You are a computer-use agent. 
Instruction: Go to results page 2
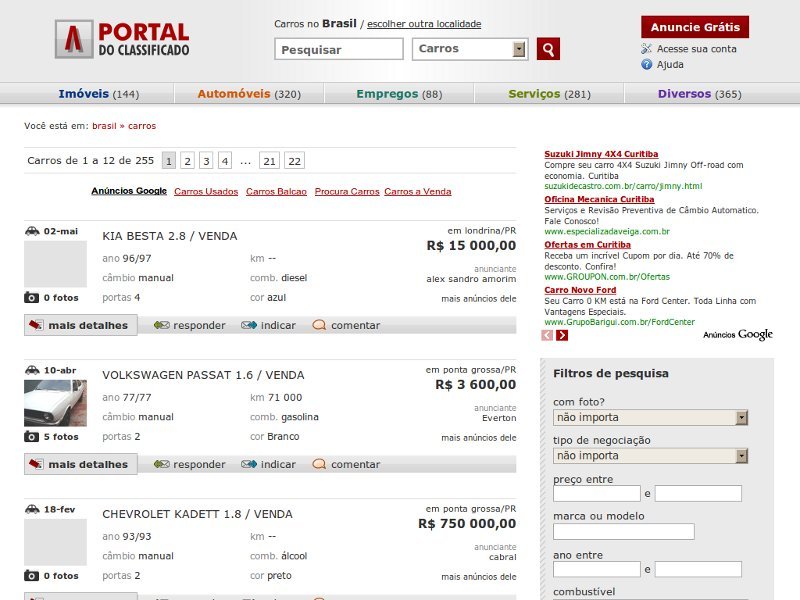[x=188, y=161]
